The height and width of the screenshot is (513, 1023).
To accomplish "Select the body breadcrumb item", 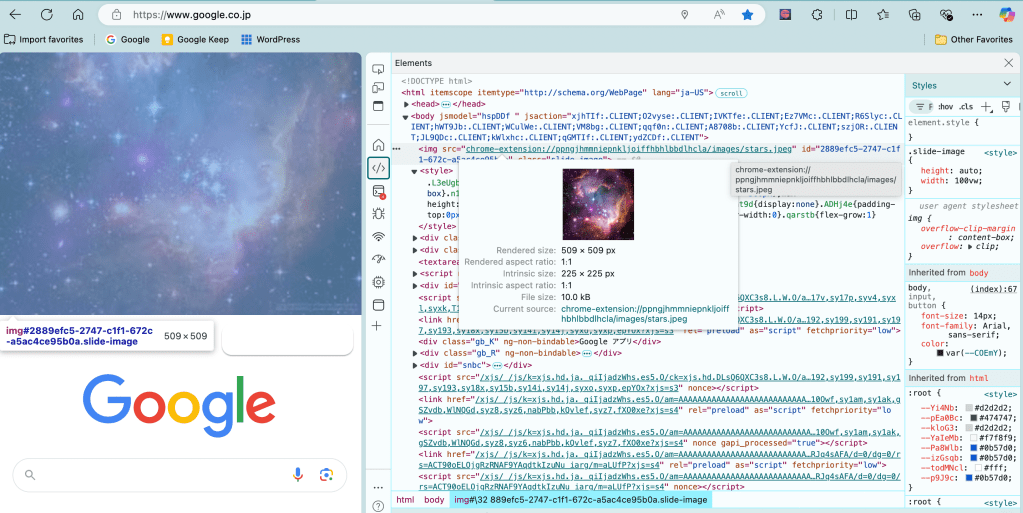I will coord(434,499).
